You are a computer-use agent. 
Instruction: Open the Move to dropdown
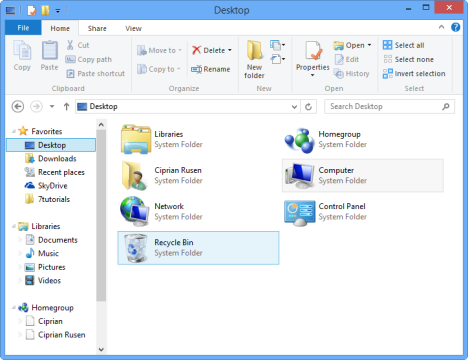pos(159,50)
